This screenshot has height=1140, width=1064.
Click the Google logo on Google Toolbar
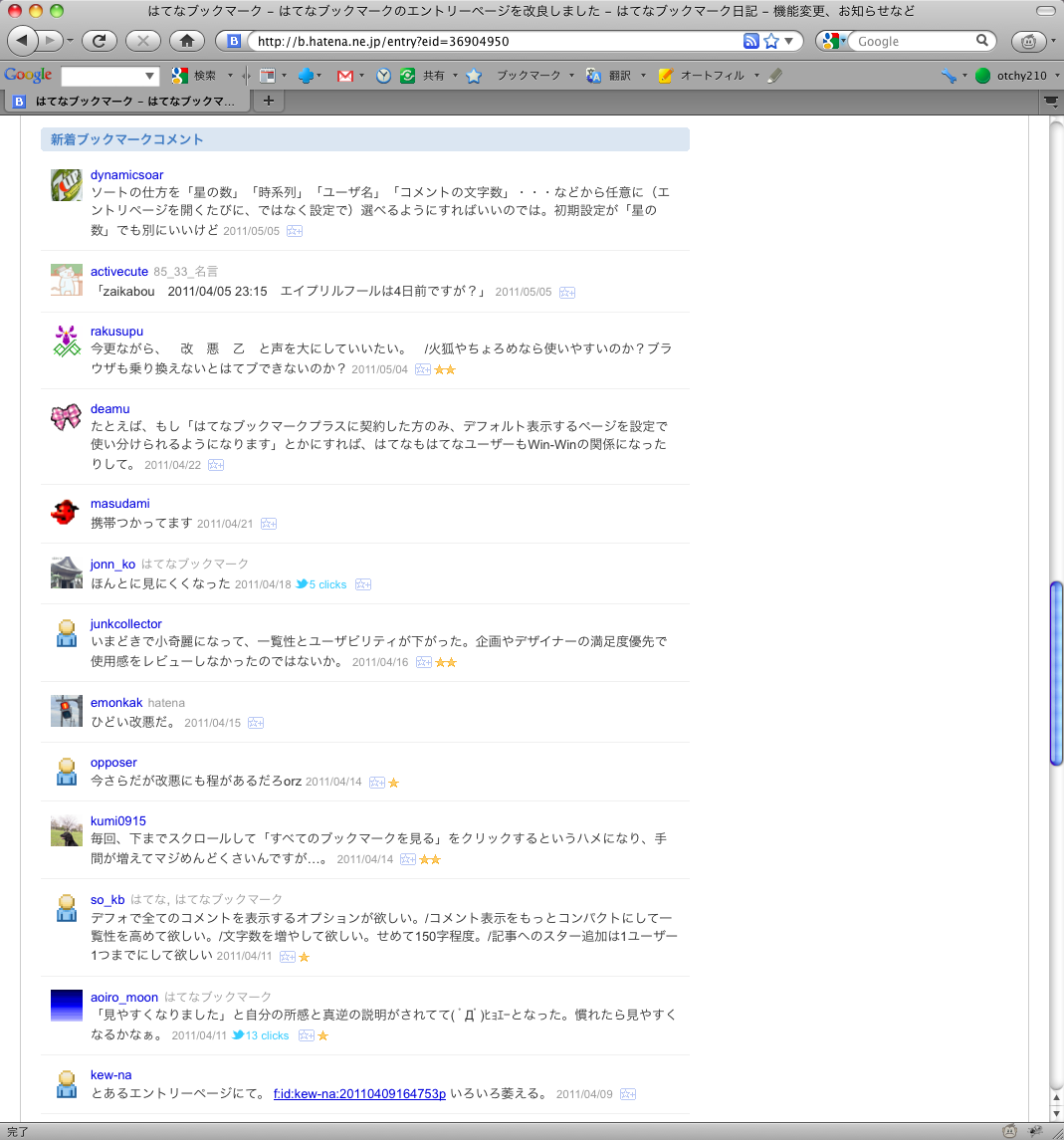pos(28,75)
